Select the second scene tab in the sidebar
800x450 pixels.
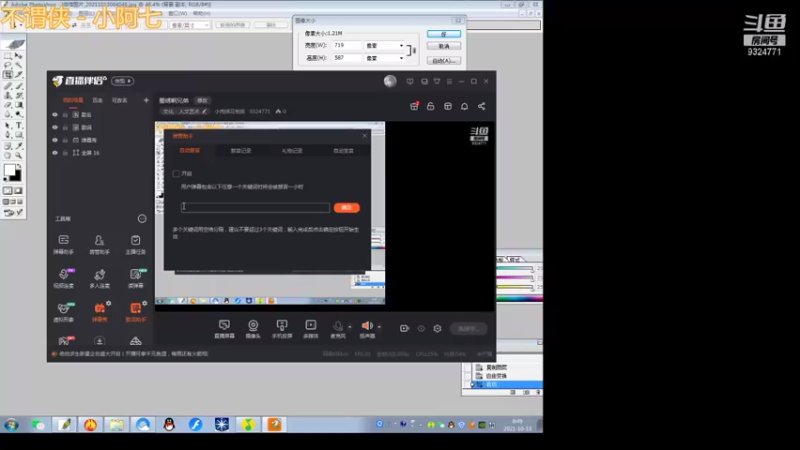pyautogui.click(x=97, y=101)
